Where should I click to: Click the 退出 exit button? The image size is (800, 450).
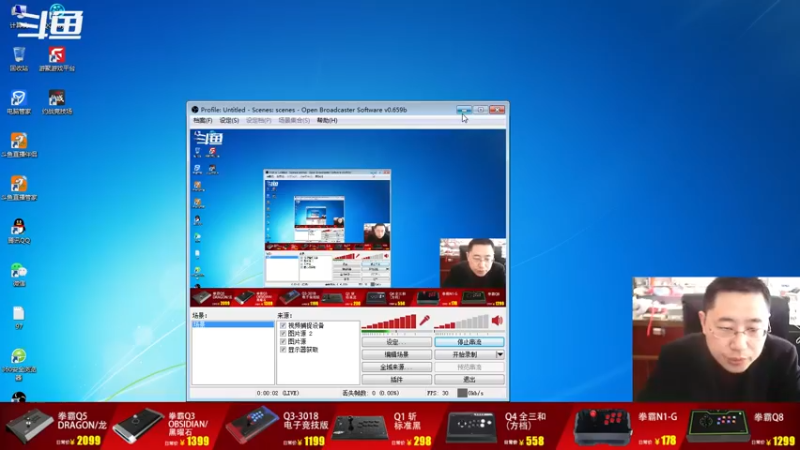coord(469,380)
